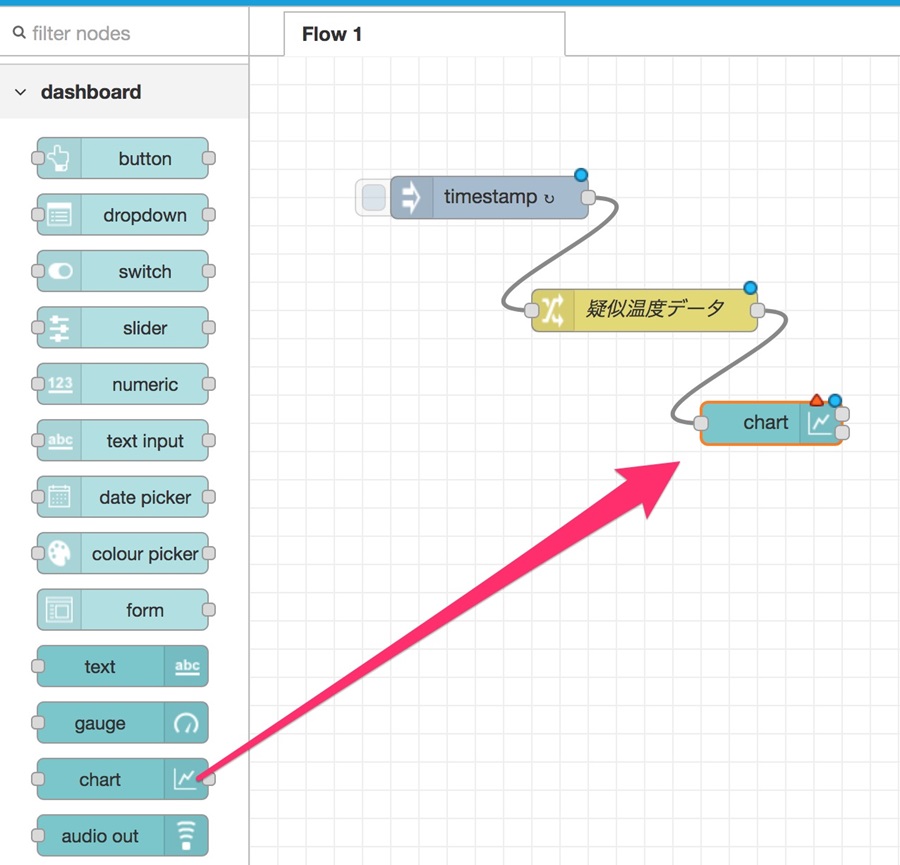
Task: Select the form palette node
Action: coord(122,610)
